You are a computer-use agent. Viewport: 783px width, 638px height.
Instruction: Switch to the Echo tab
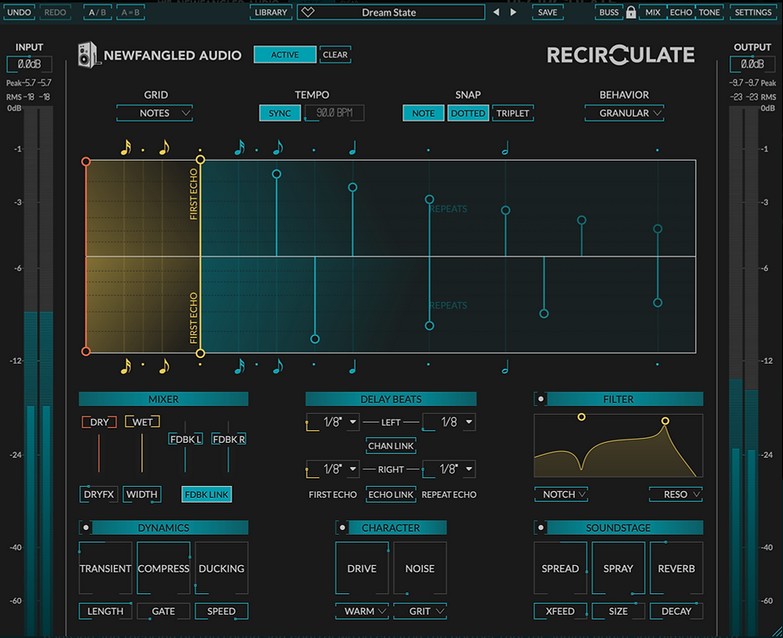[x=681, y=12]
